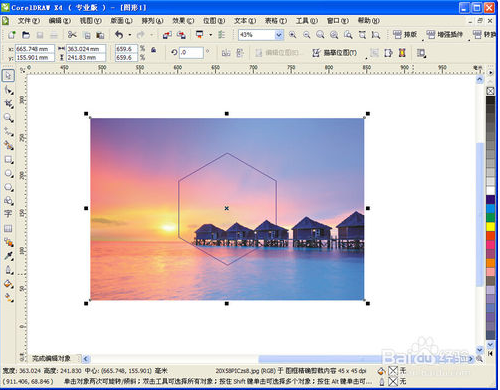Click the Paste icon in the toolbar
Viewport: 500px width, 390px height.
pos(100,35)
